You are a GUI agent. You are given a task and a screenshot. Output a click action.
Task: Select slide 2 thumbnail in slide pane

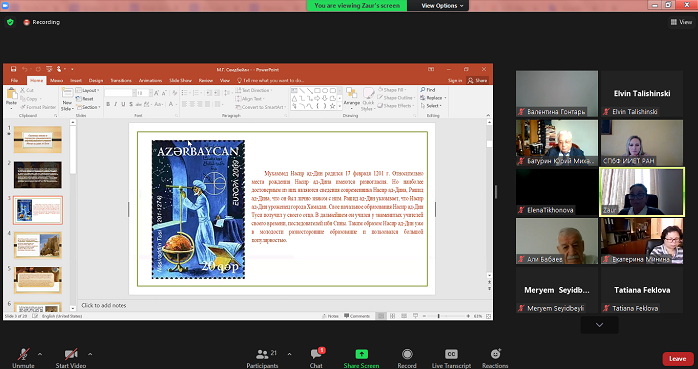click(x=38, y=174)
